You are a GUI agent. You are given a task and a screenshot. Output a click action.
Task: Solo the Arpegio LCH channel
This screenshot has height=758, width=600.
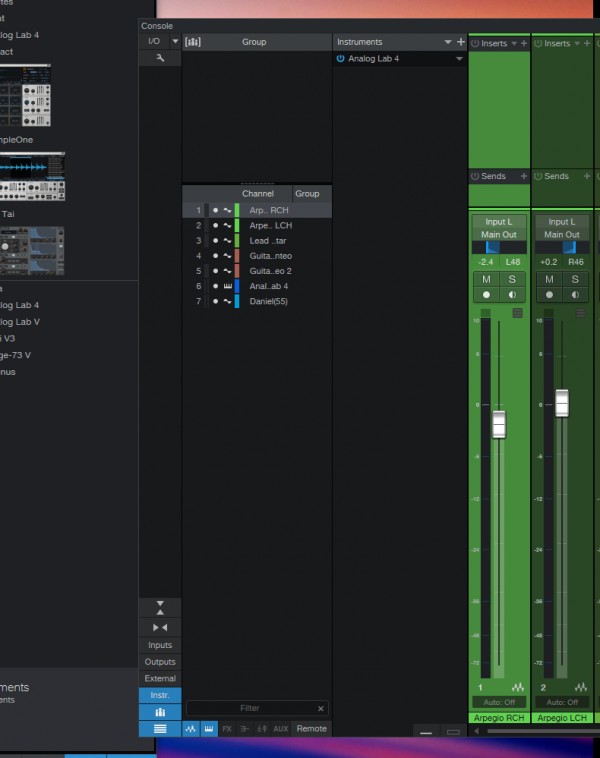(x=575, y=279)
